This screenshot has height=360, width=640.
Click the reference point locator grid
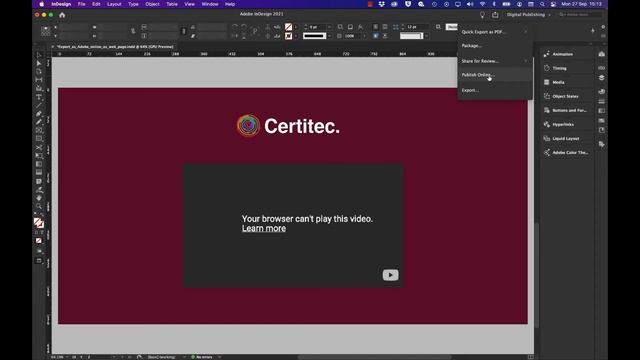point(46,31)
